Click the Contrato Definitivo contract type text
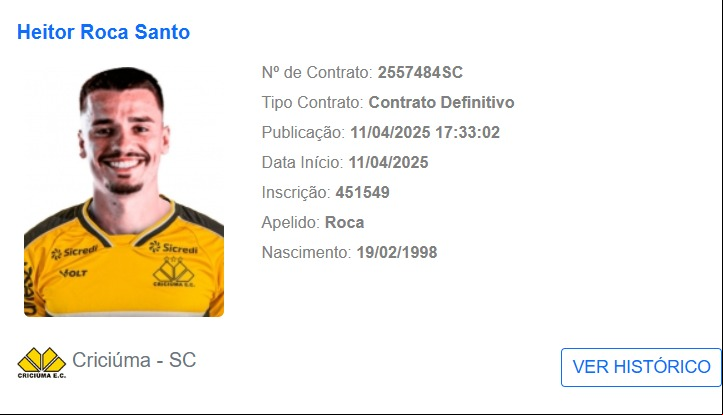This screenshot has height=415, width=723. [441, 102]
